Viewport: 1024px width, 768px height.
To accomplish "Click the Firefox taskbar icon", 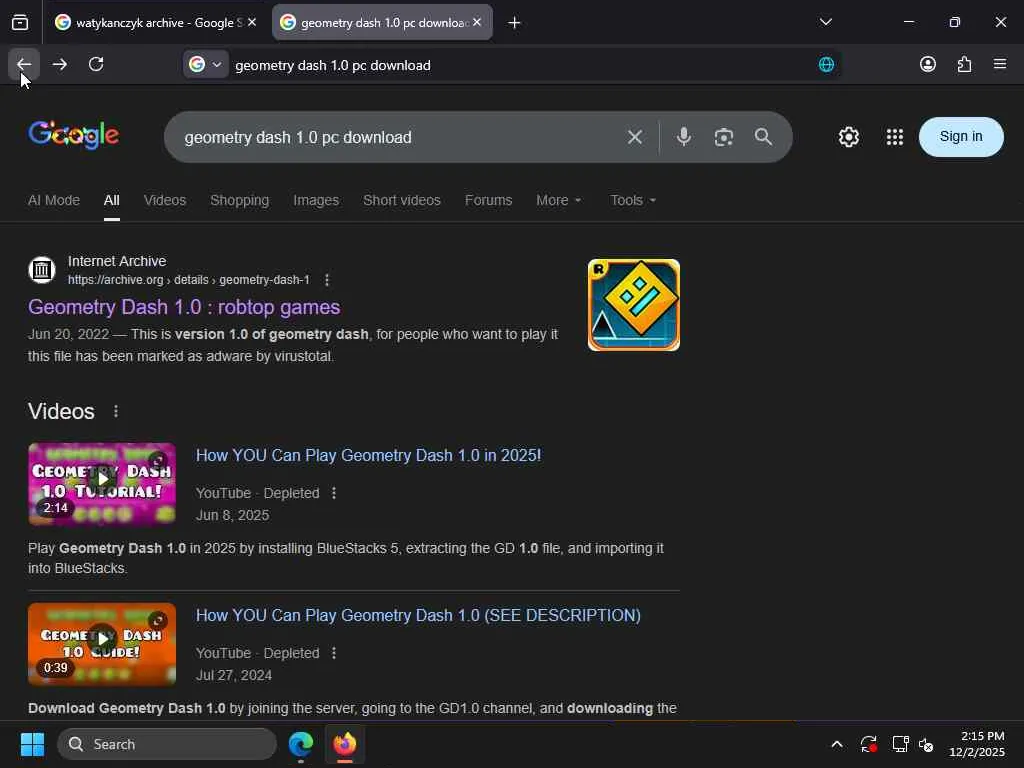I will click(x=345, y=744).
